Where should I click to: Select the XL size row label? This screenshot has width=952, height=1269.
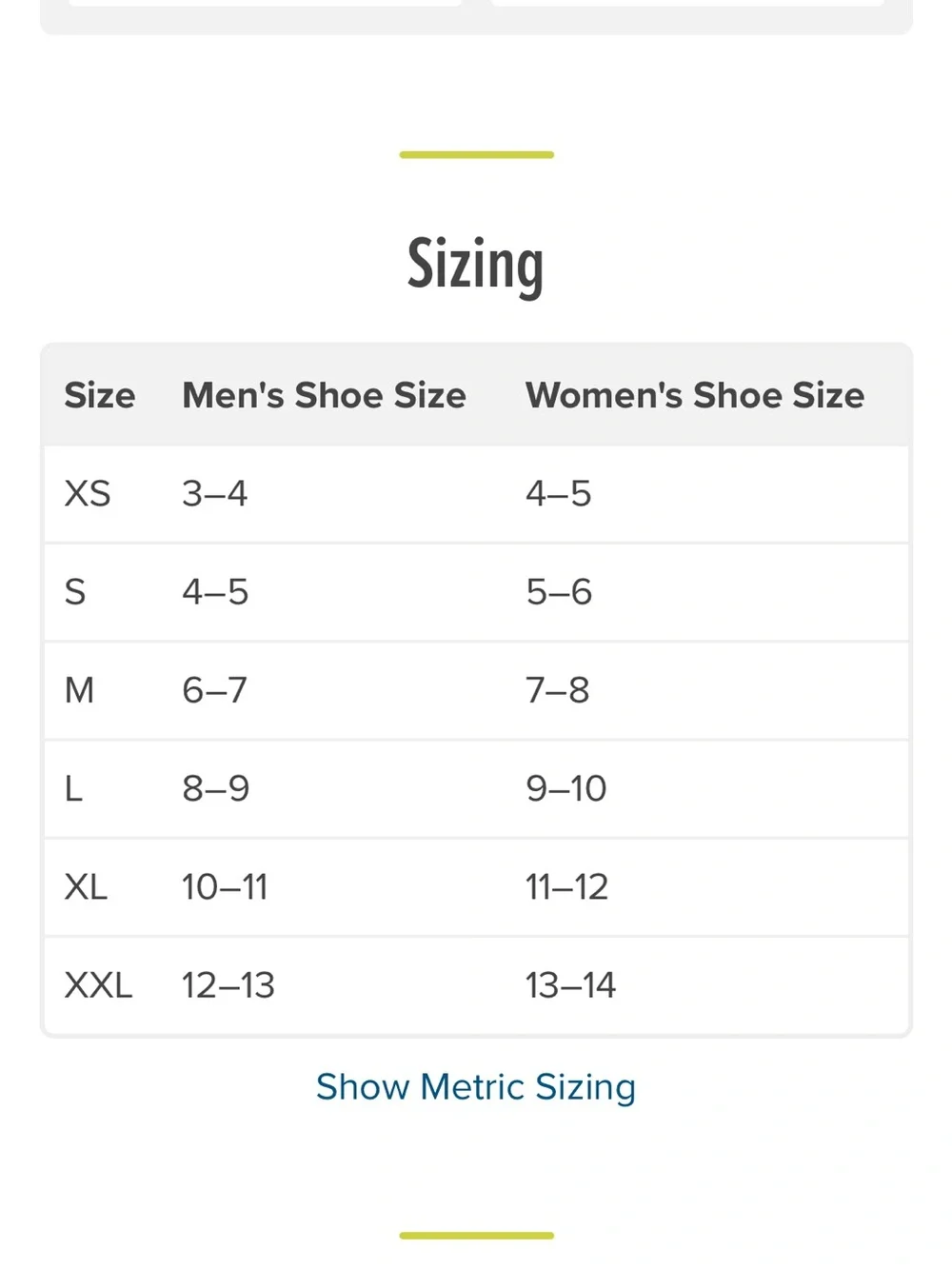pos(86,886)
